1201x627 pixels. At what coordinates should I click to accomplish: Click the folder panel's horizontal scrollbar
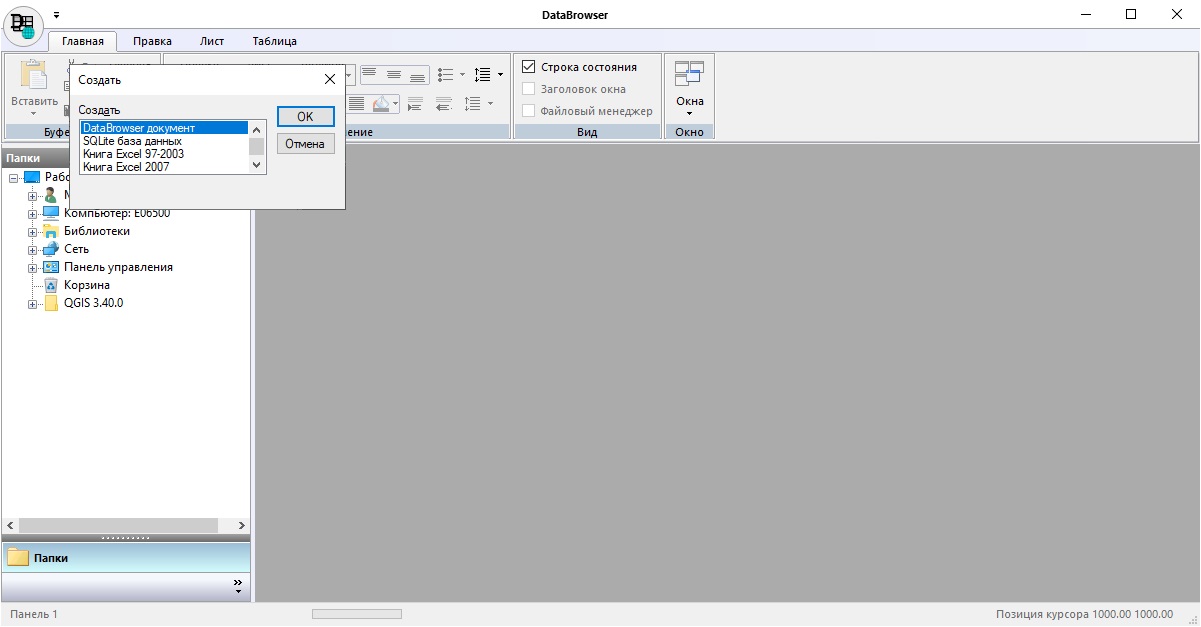click(117, 525)
